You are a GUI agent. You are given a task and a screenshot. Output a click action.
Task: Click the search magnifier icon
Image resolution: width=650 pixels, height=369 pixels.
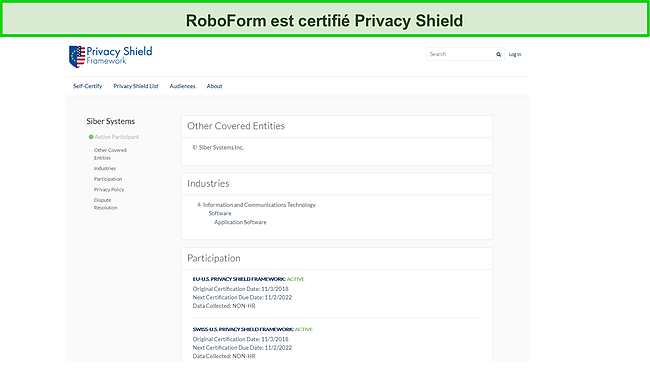[x=498, y=54]
